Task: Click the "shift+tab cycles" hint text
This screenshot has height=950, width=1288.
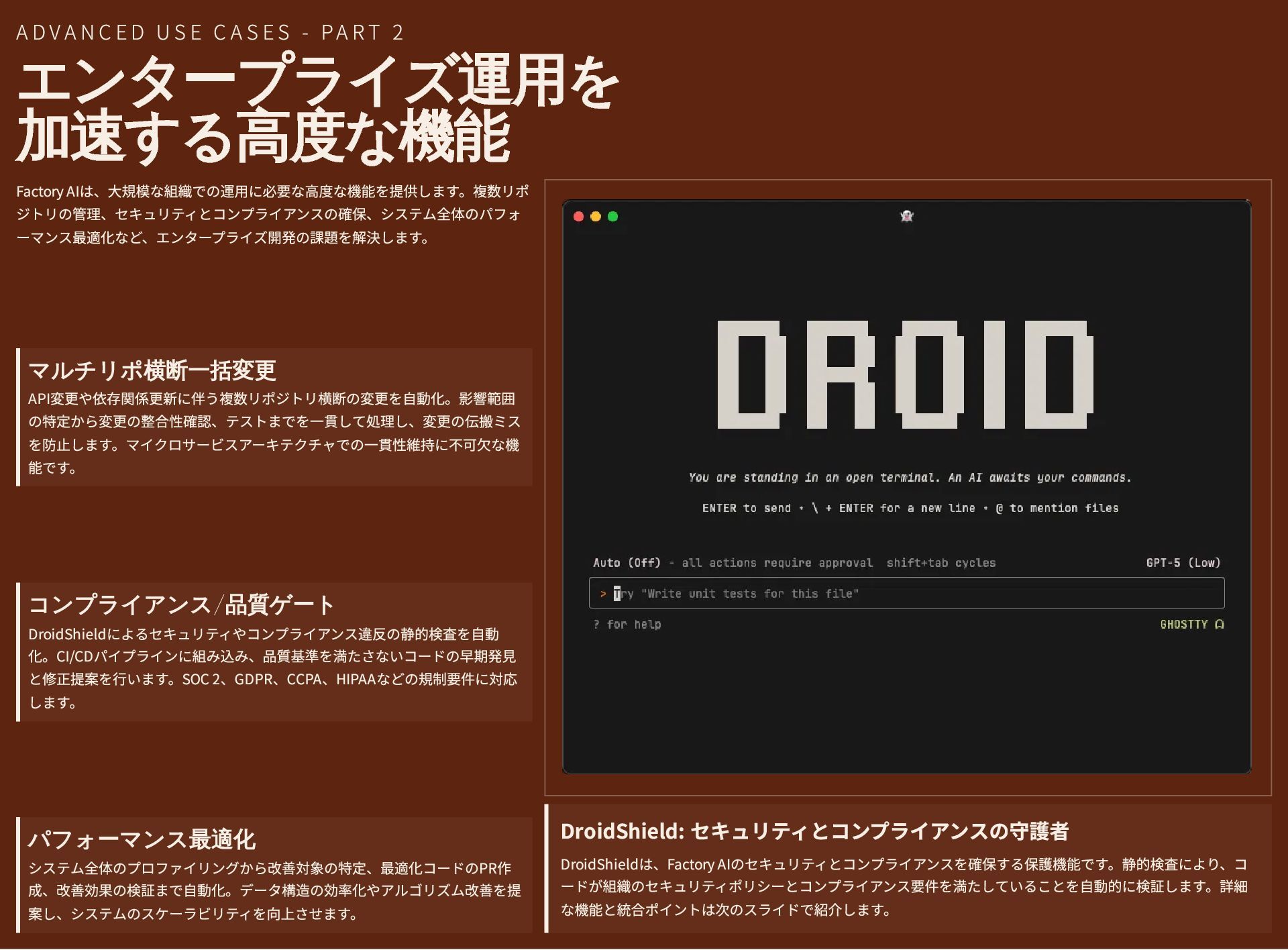Action: click(x=941, y=563)
